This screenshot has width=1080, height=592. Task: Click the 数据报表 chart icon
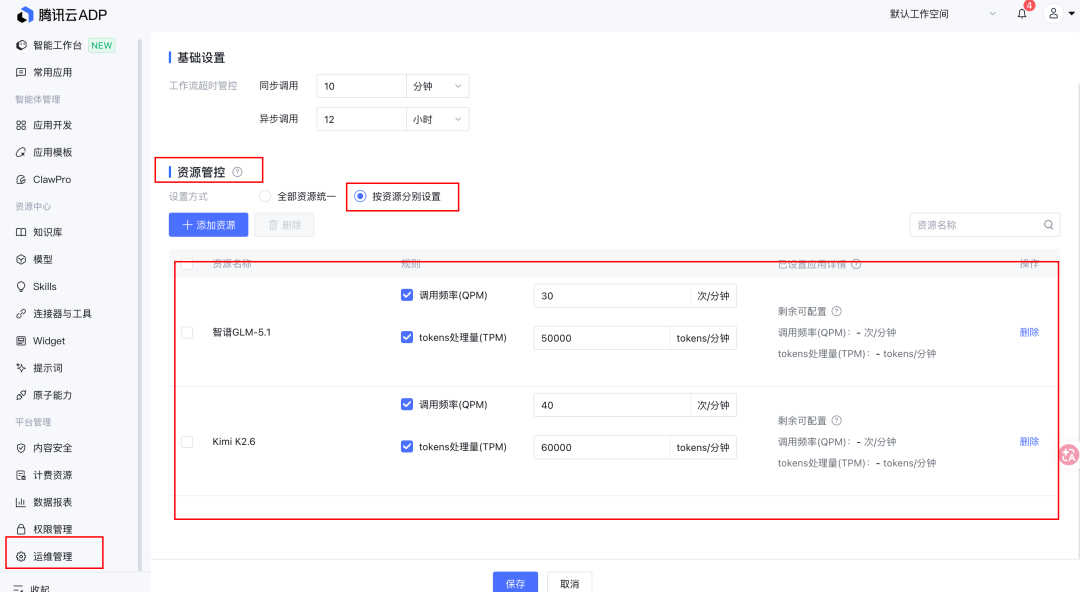tap(21, 502)
